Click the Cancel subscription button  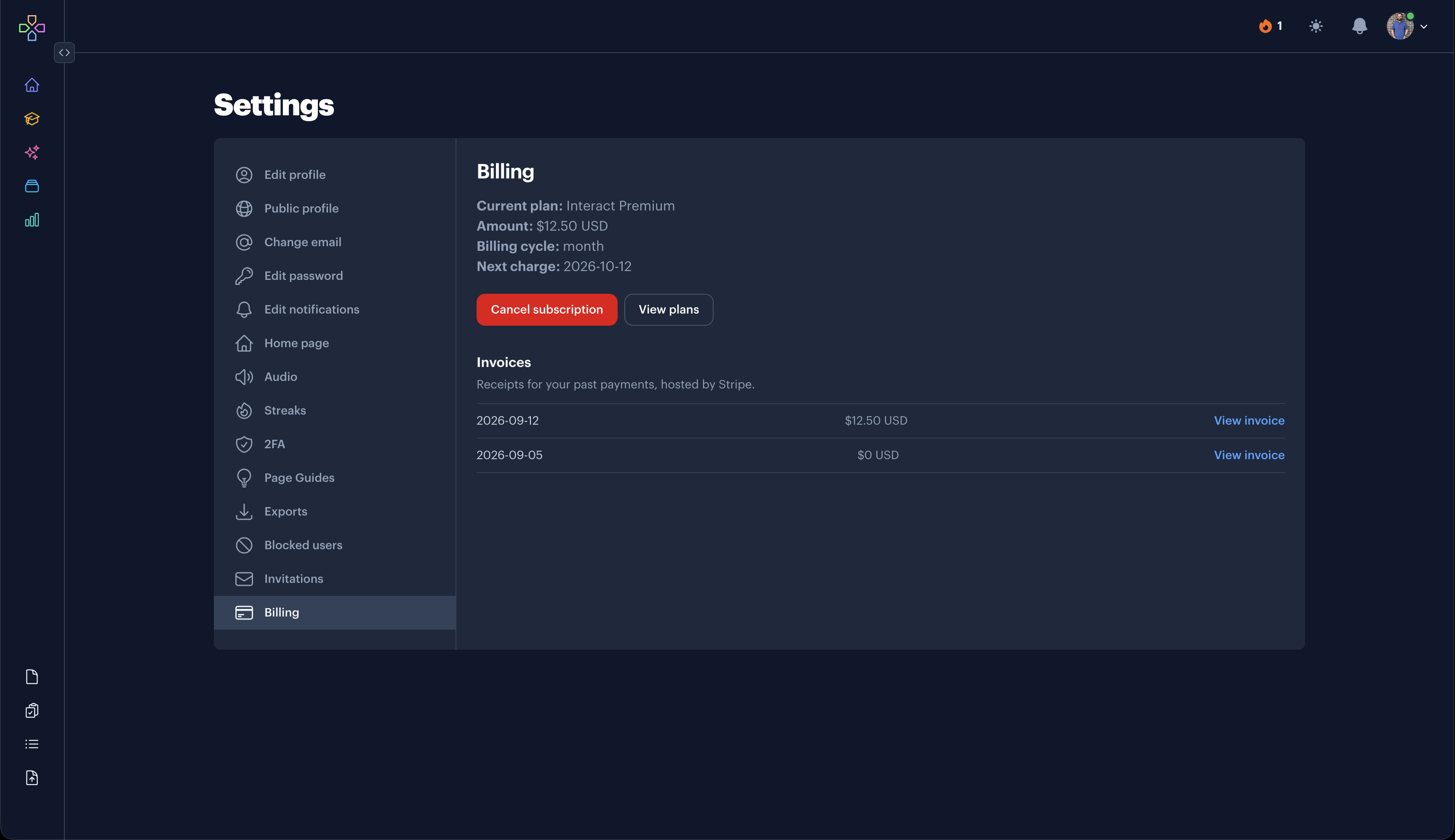click(x=546, y=310)
